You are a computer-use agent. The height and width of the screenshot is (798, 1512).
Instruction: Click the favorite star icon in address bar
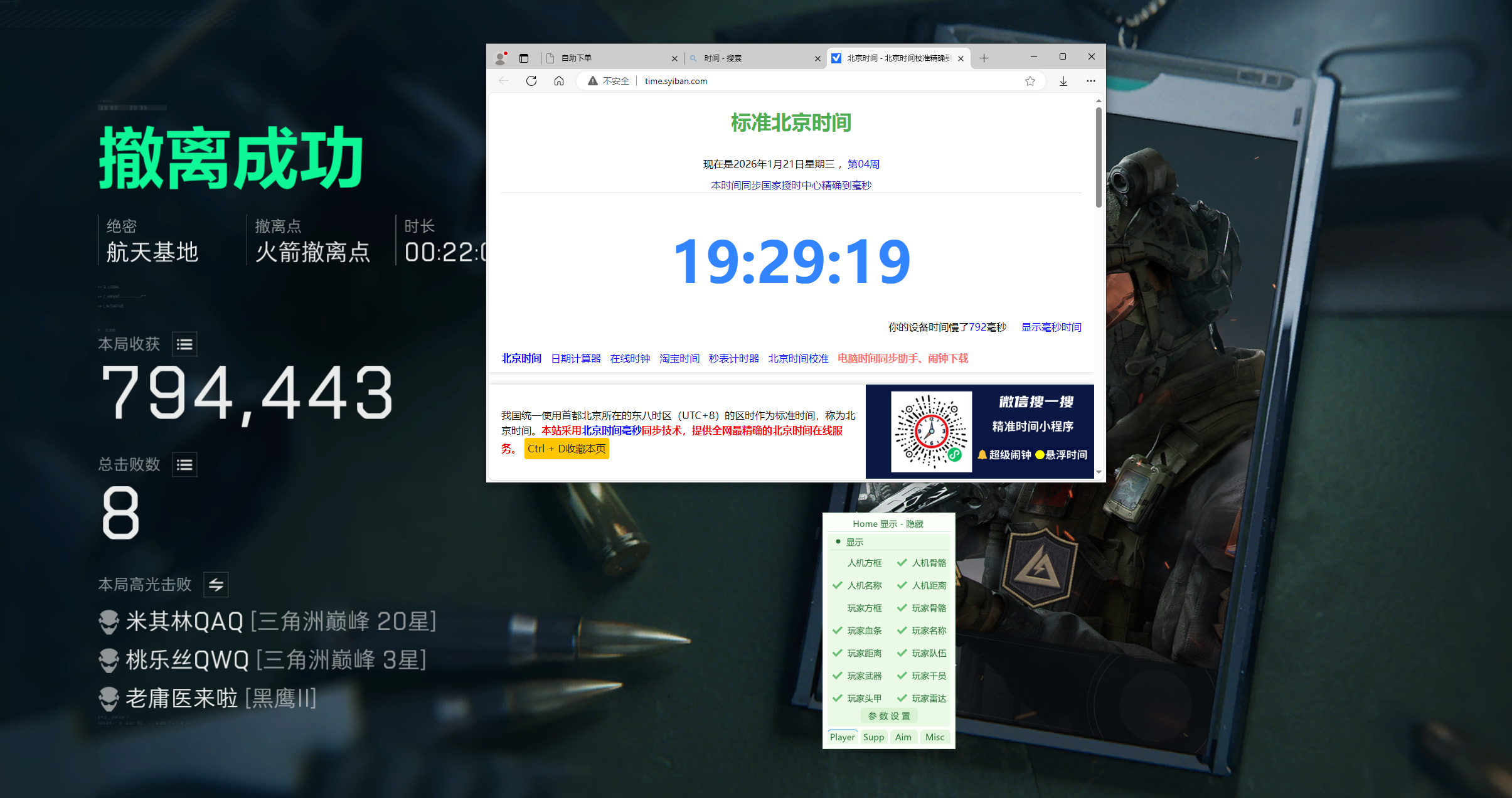coord(1030,81)
